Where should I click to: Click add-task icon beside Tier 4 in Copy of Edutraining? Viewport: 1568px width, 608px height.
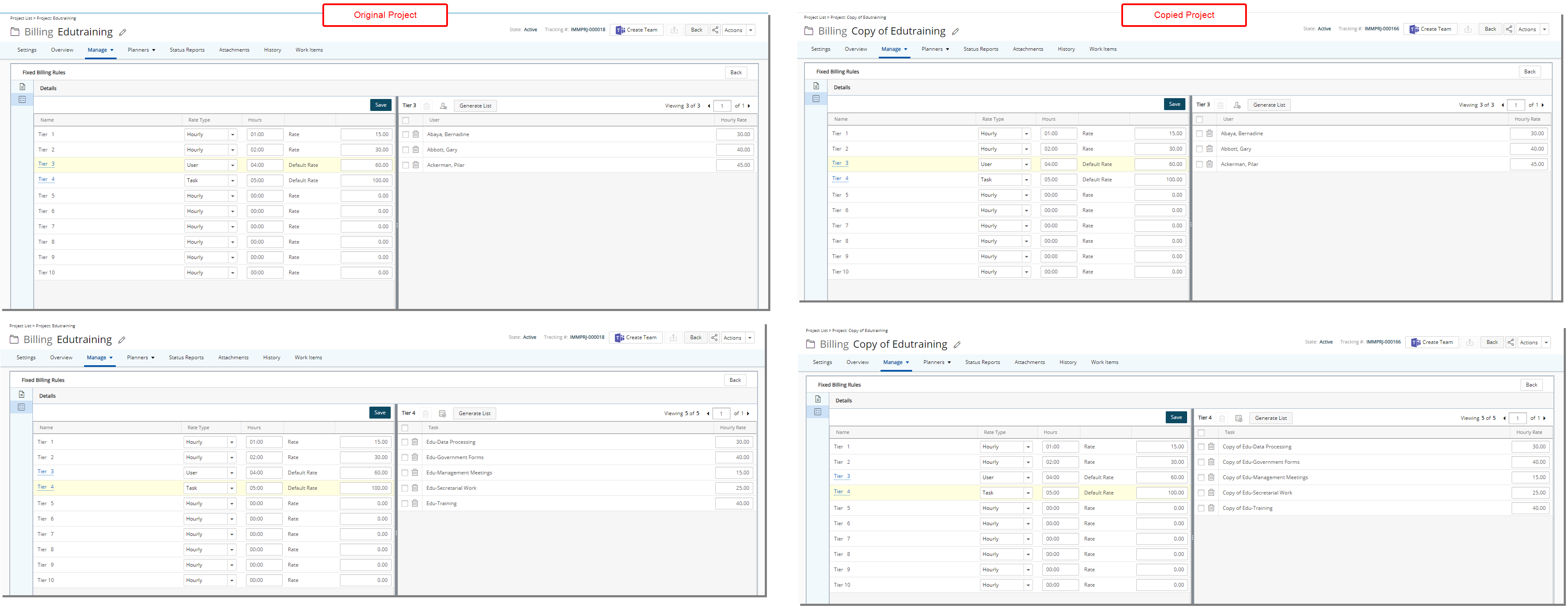[x=1239, y=418]
